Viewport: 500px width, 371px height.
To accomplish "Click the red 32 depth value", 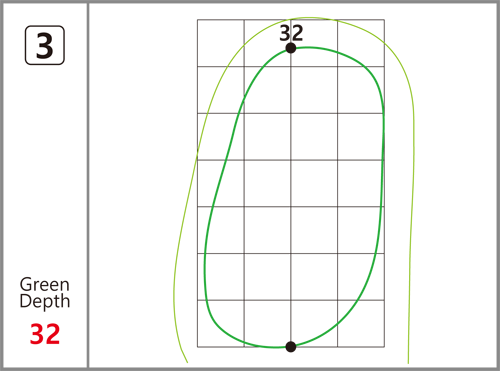I will coord(45,334).
